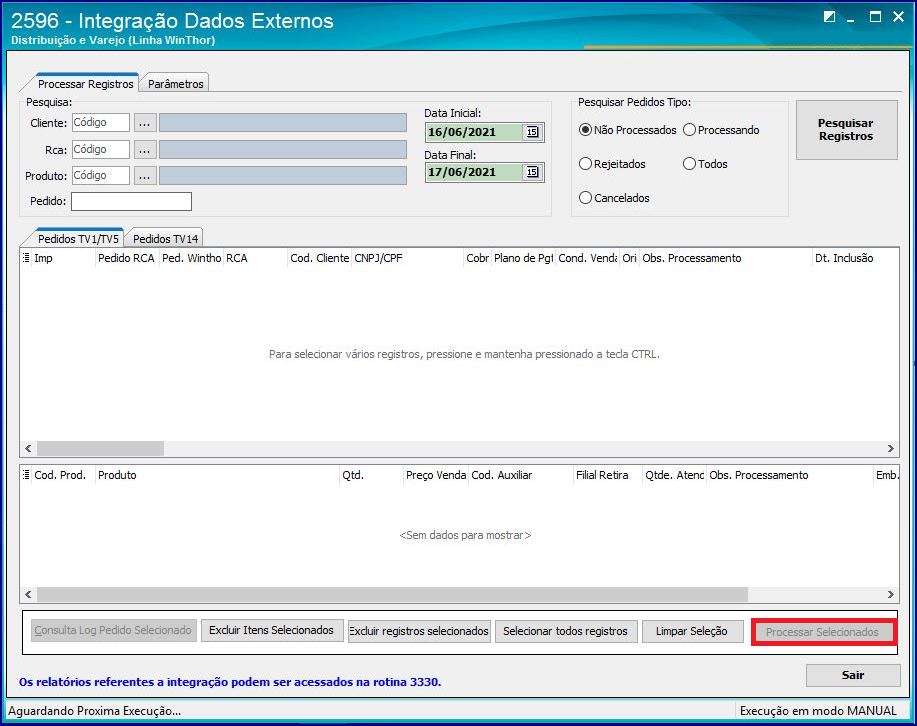
Task: Click the Cod. Auxiliar column header
Action: point(520,475)
